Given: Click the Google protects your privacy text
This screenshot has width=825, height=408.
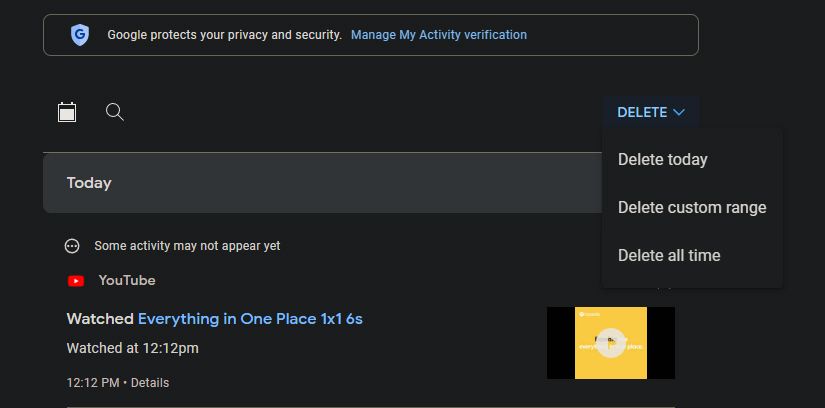Looking at the screenshot, I should click(224, 35).
